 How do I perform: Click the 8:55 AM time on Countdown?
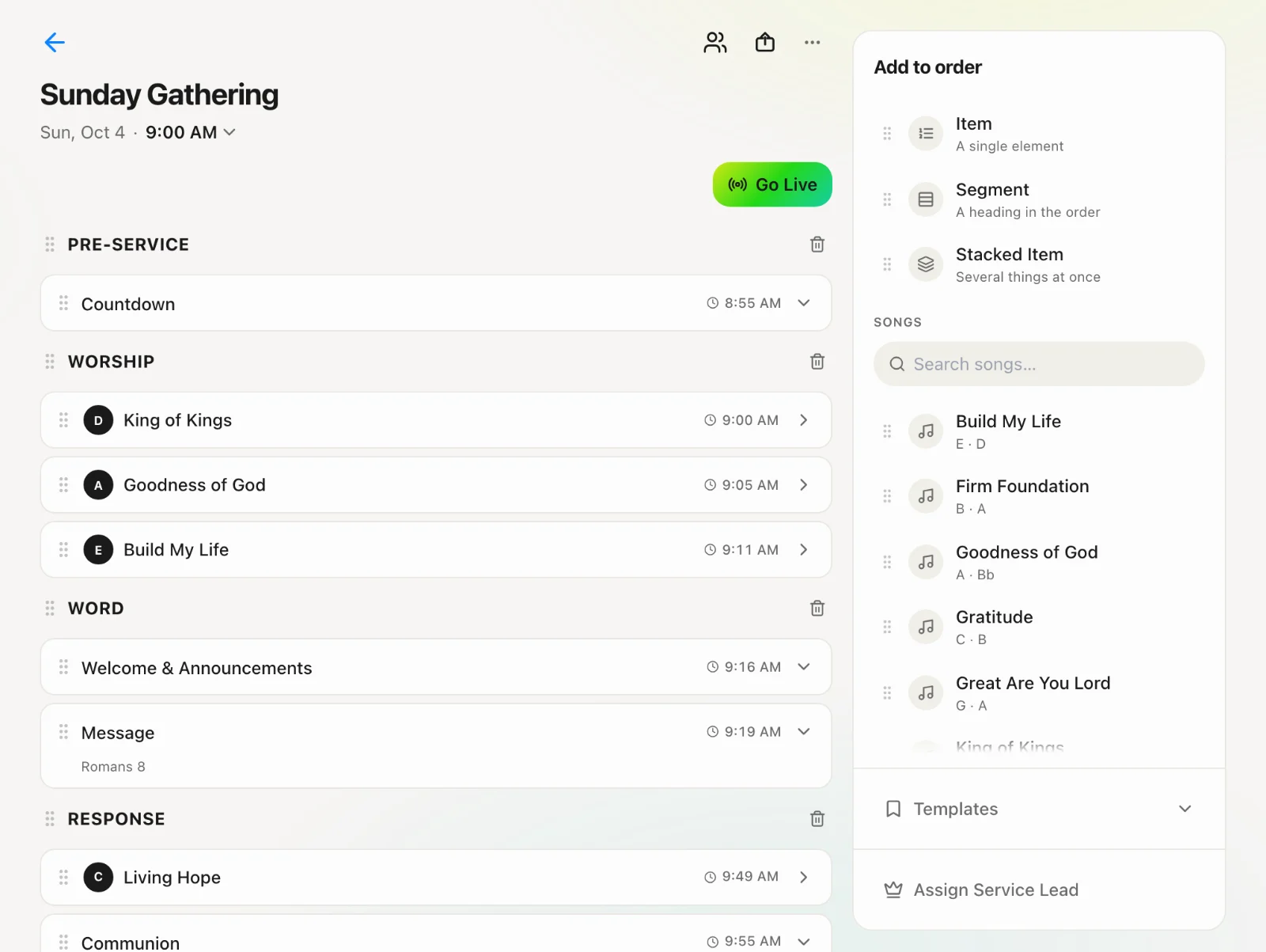coord(744,303)
